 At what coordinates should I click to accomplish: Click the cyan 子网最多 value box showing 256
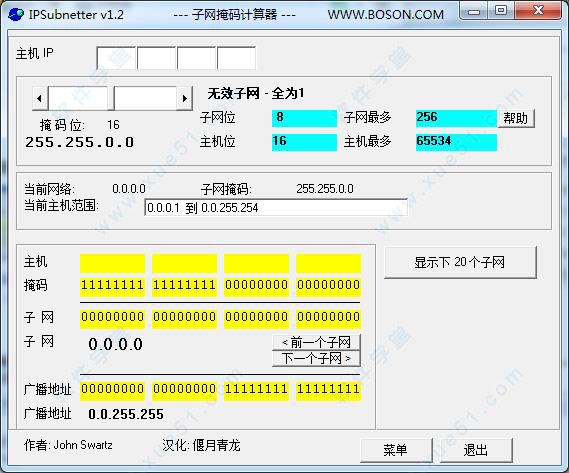(456, 118)
